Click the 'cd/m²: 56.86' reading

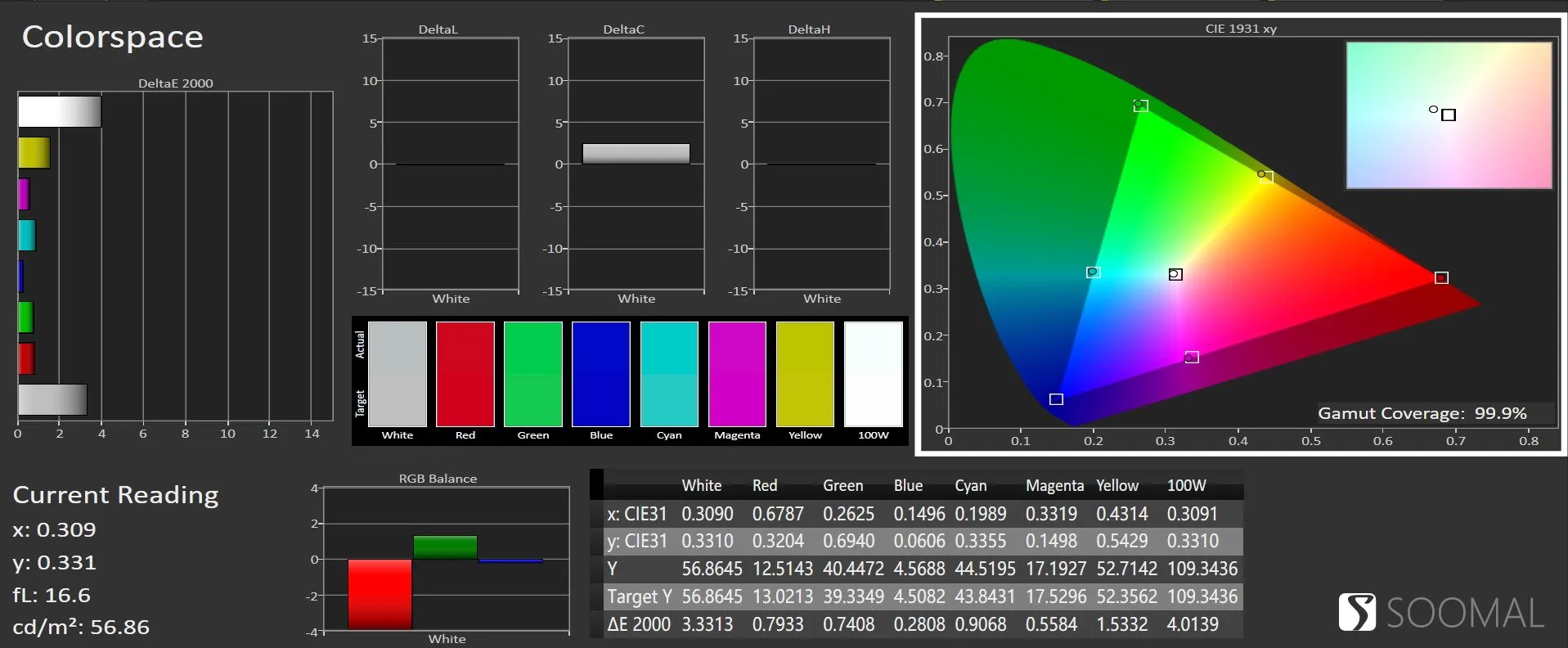pos(81,627)
